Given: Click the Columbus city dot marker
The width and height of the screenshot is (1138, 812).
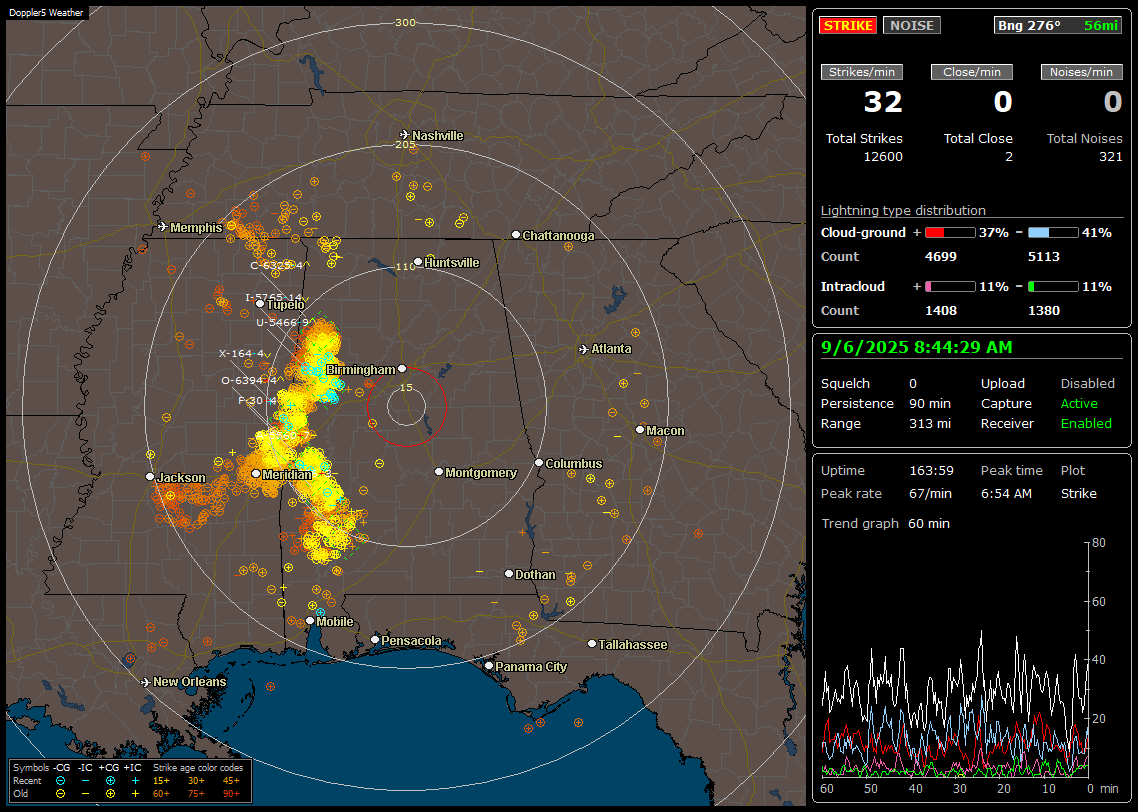Looking at the screenshot, I should (x=539, y=463).
